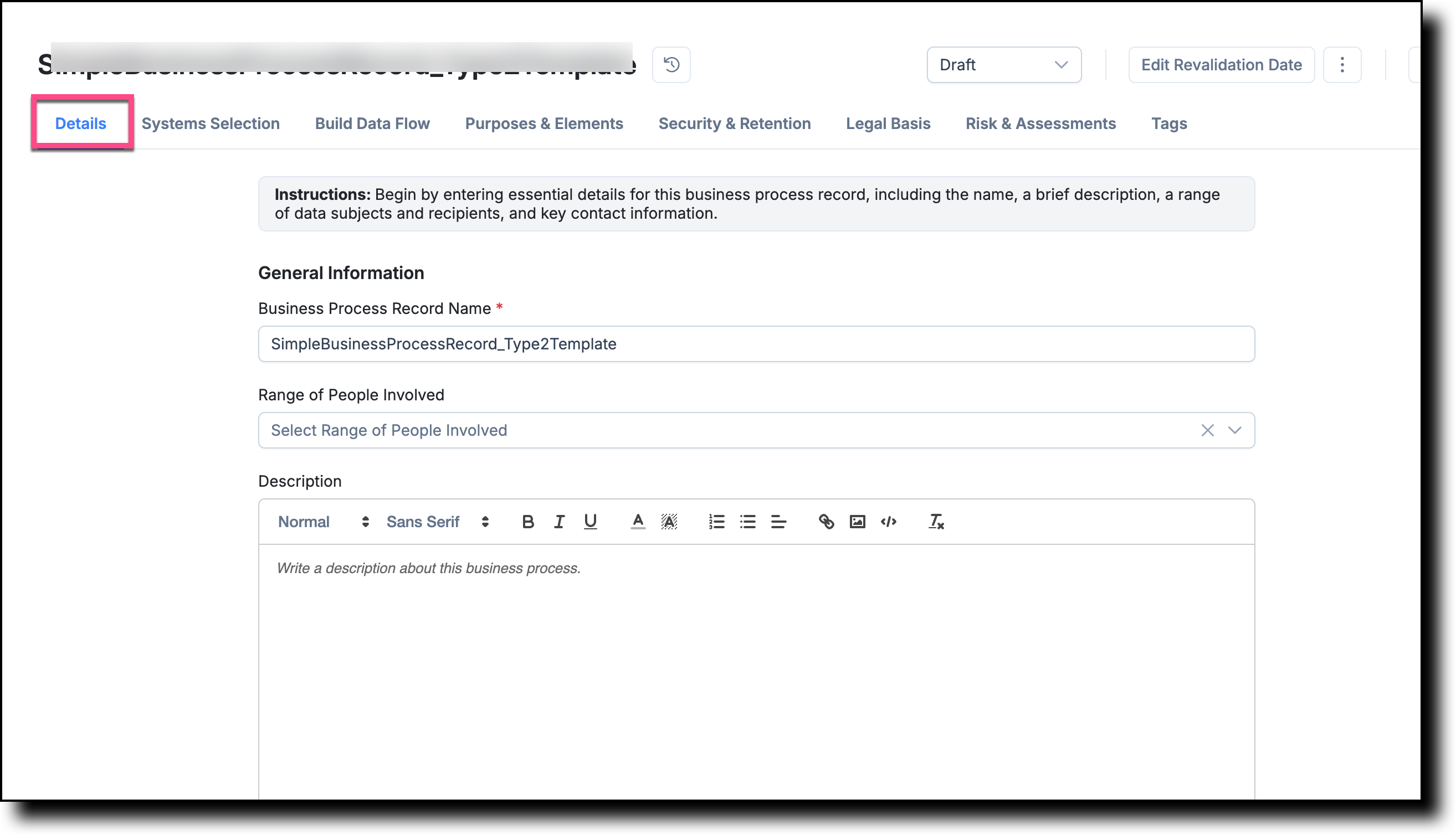
Task: Click the Edit Revalidation Date button
Action: click(x=1221, y=65)
